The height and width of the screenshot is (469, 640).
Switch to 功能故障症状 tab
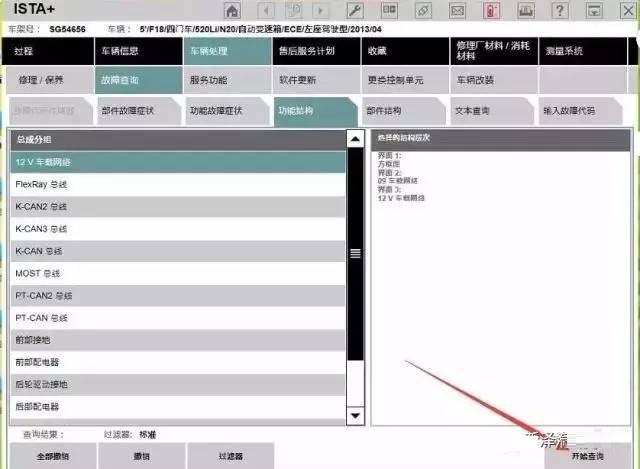click(227, 111)
